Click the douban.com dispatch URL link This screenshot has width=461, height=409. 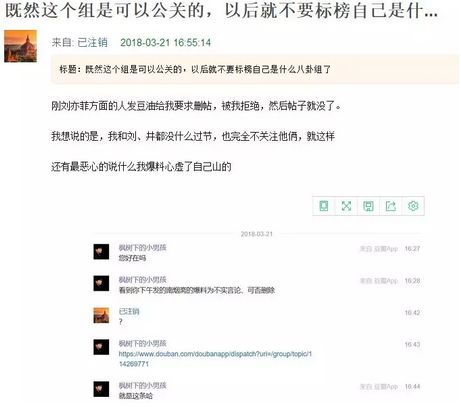click(215, 359)
